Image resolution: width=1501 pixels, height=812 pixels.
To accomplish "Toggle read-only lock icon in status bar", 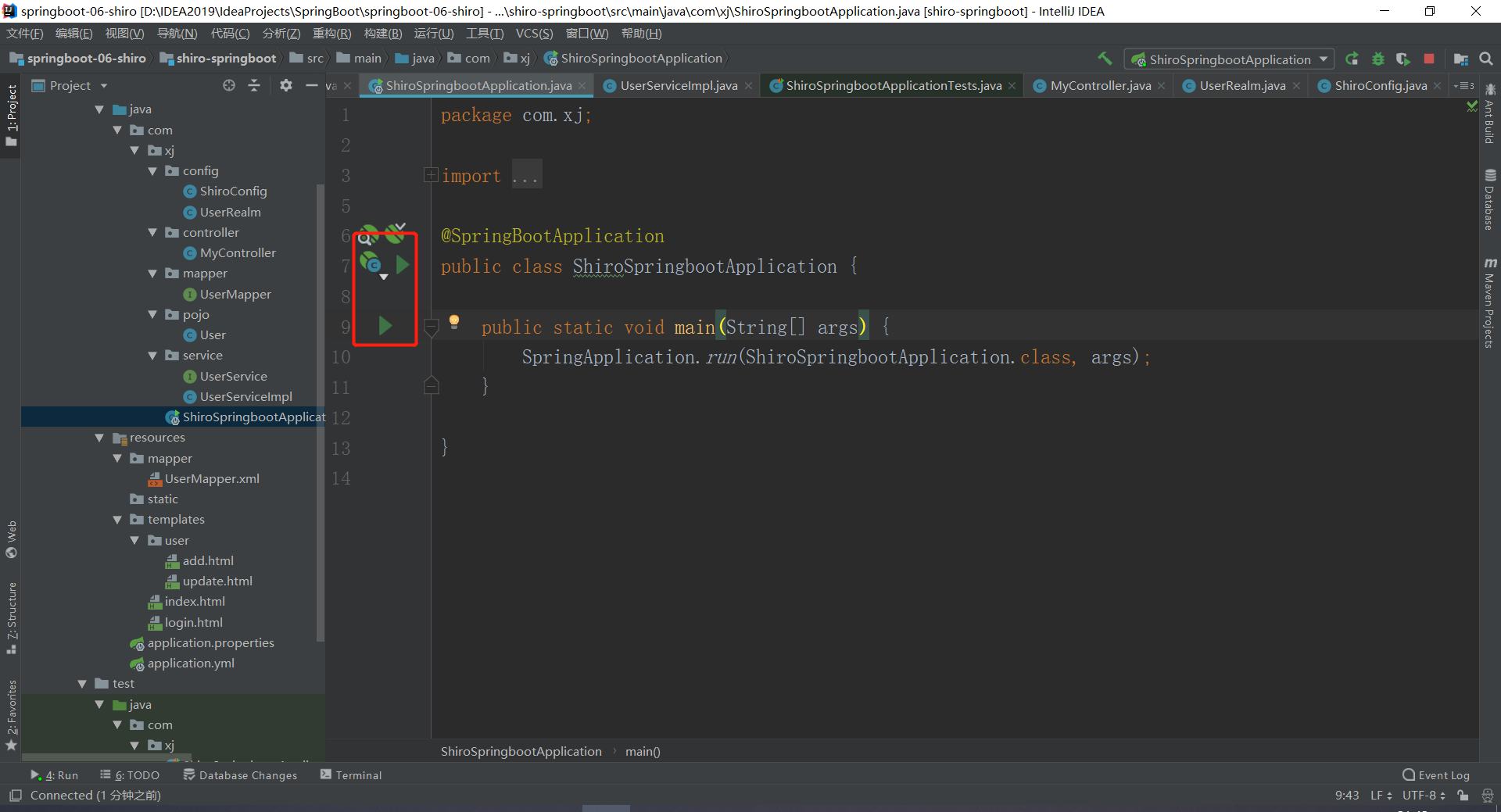I will coord(1463,796).
